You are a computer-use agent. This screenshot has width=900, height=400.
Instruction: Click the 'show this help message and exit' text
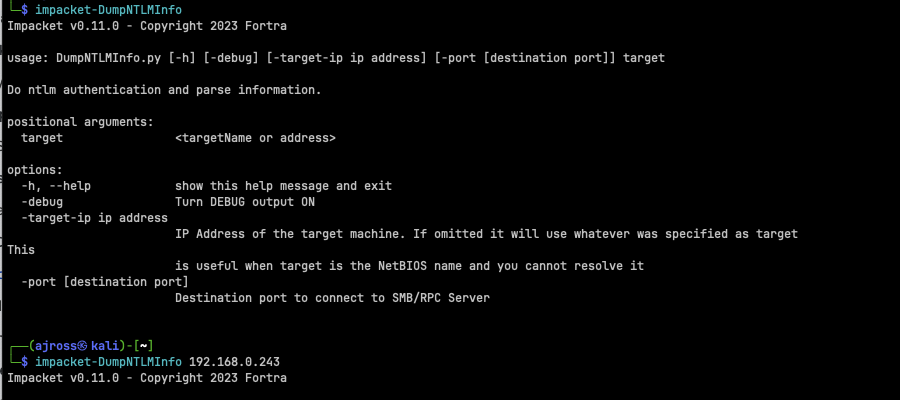coord(284,186)
